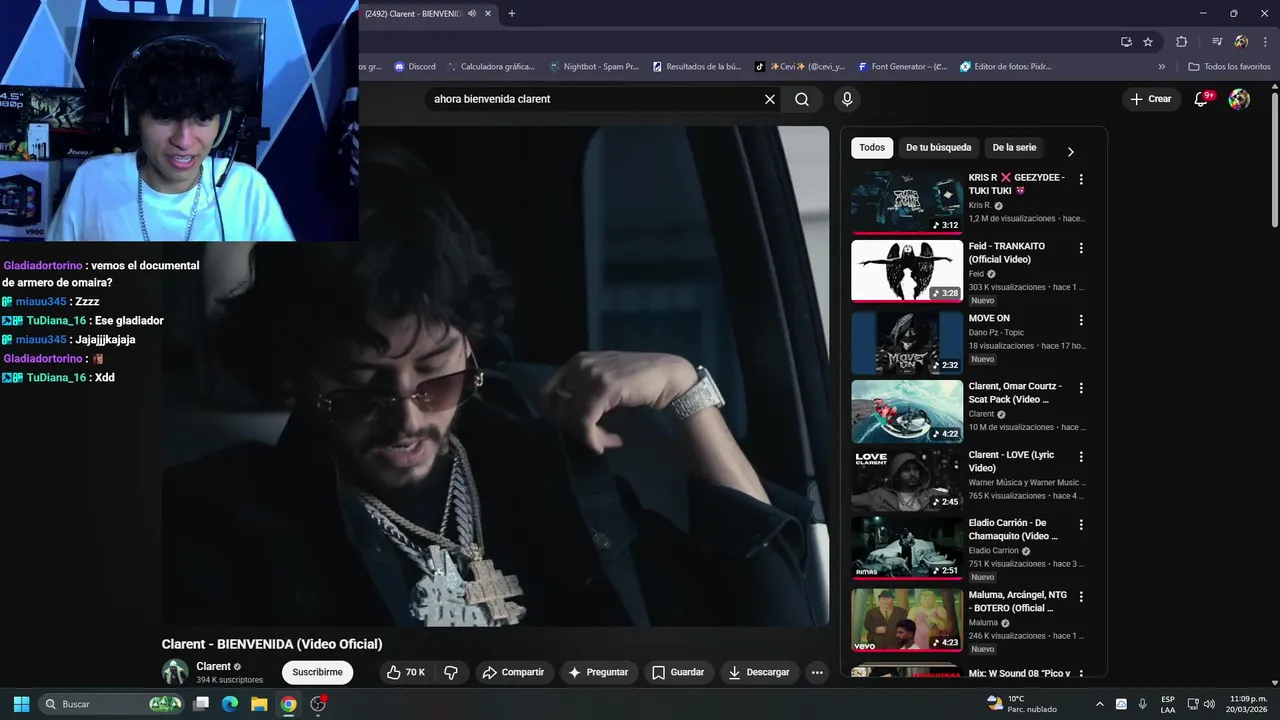This screenshot has height=720, width=1280.
Task: Open the Nightbot bookmark
Action: (x=594, y=67)
